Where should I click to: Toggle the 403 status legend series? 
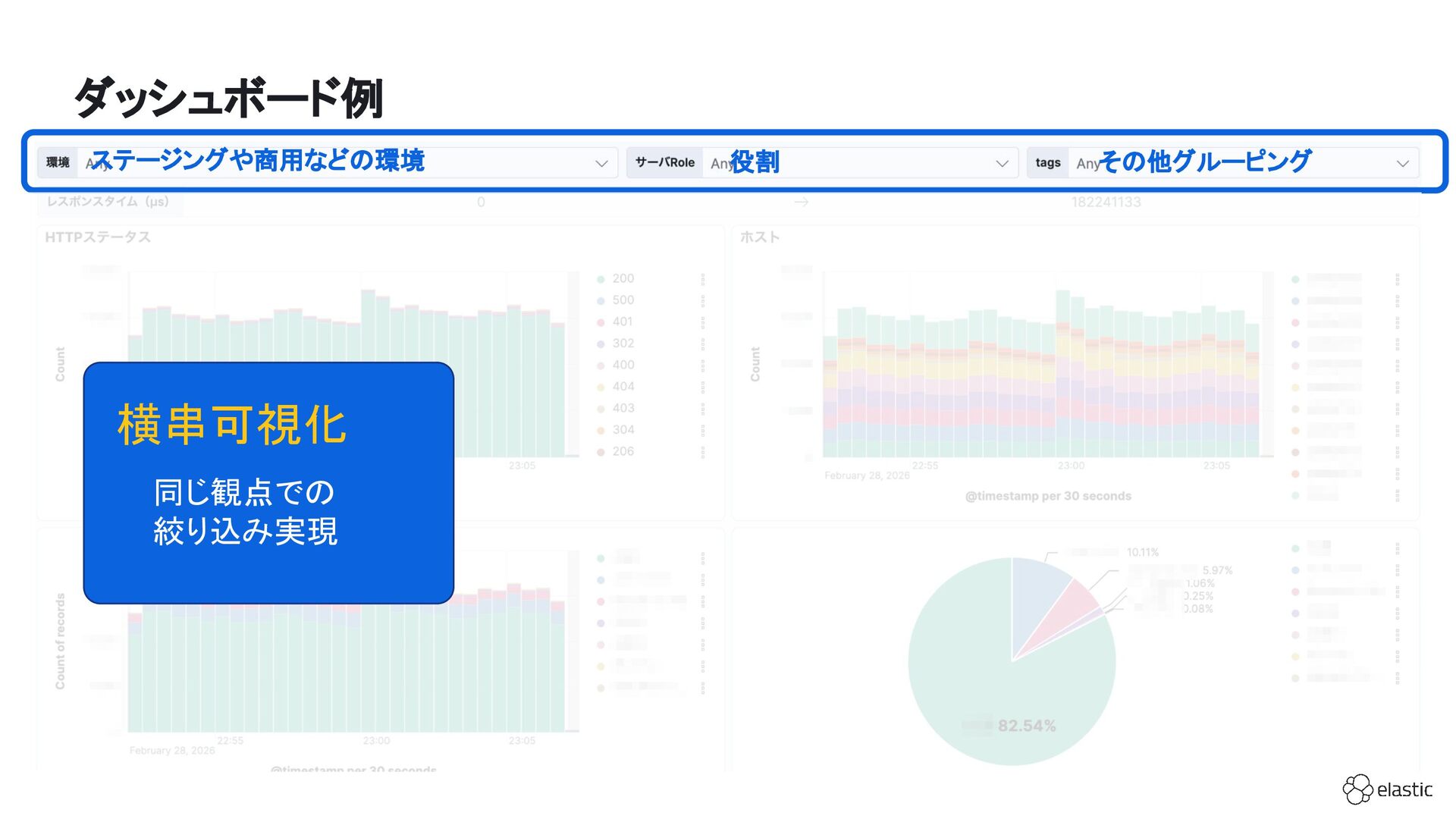pos(623,409)
